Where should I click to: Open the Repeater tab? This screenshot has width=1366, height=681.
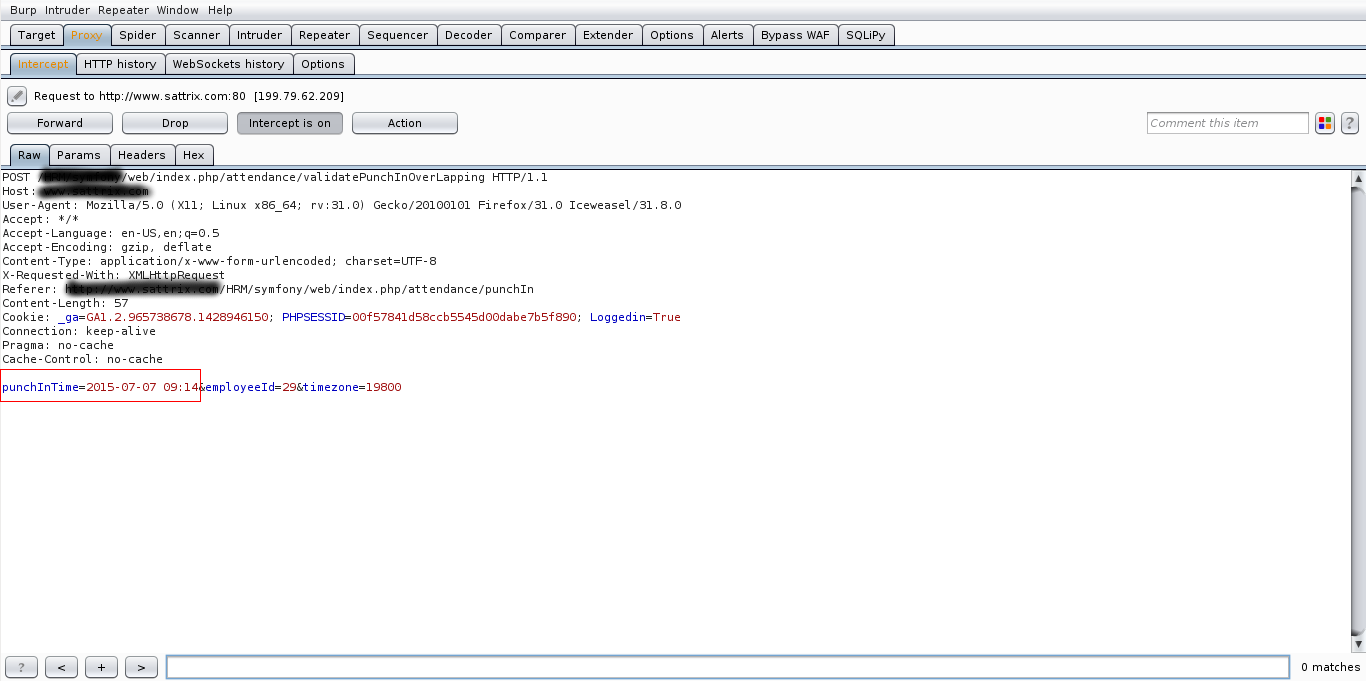324,35
